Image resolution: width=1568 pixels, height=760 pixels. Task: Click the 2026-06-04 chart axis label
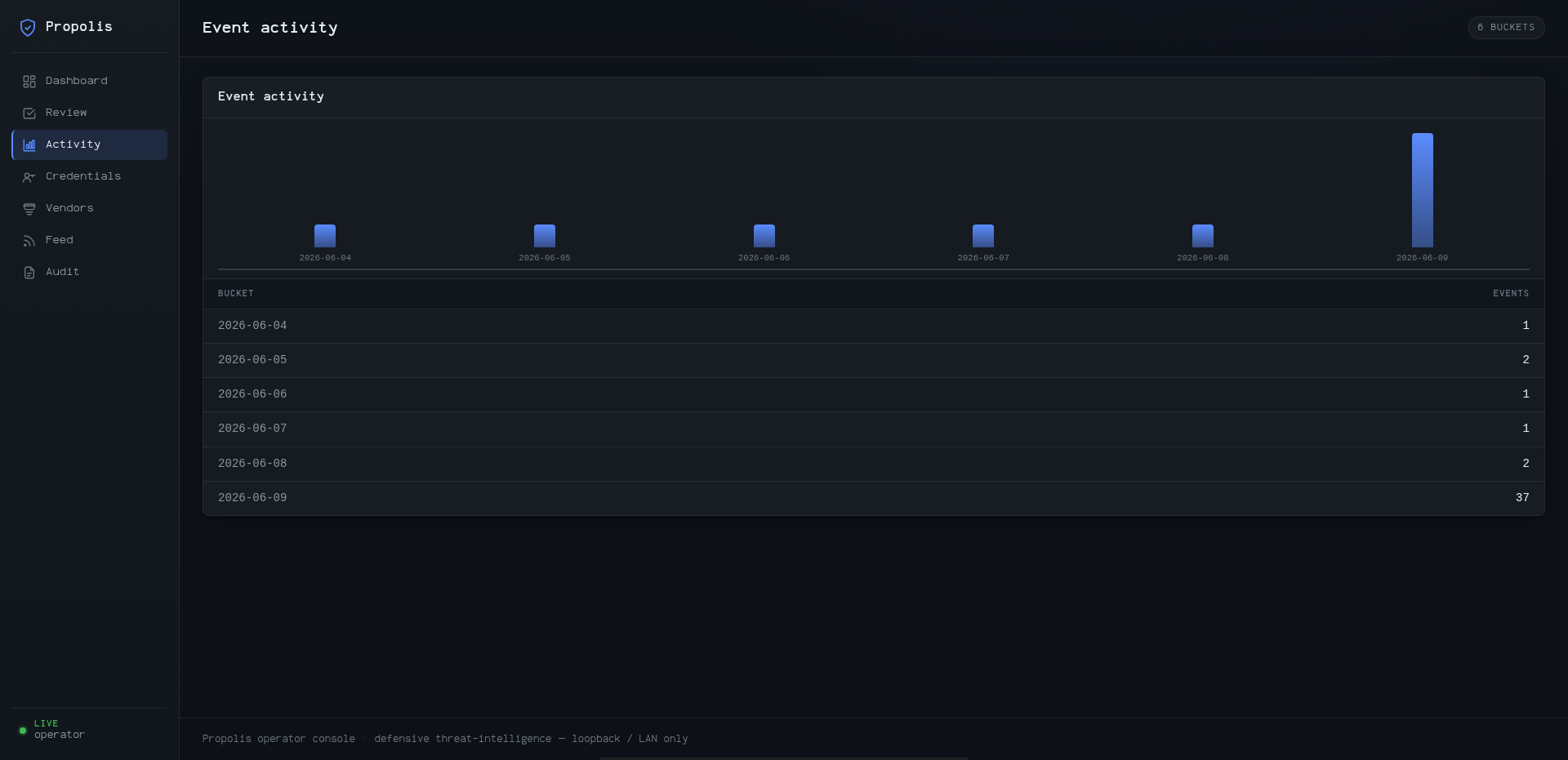325,258
